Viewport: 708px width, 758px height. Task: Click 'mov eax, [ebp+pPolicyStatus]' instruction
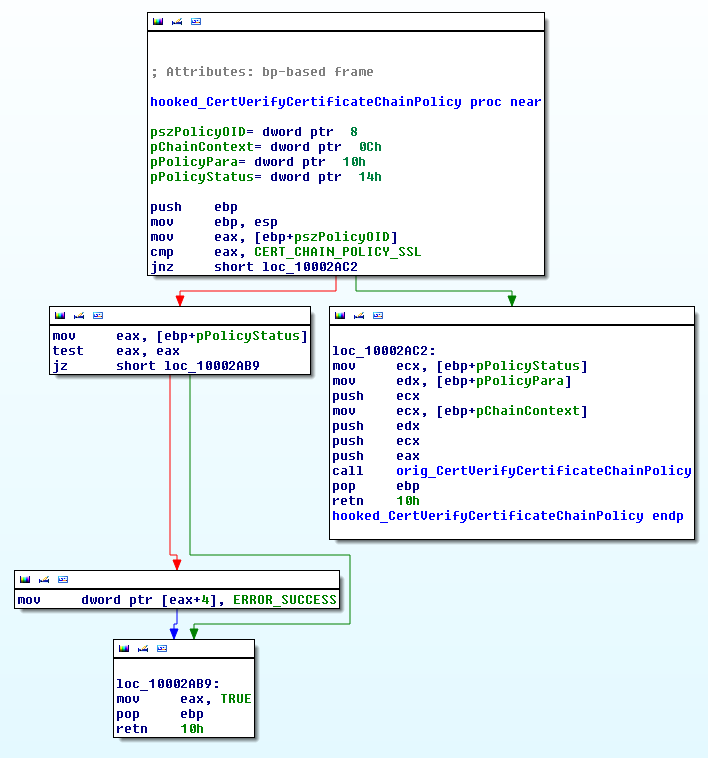click(180, 335)
